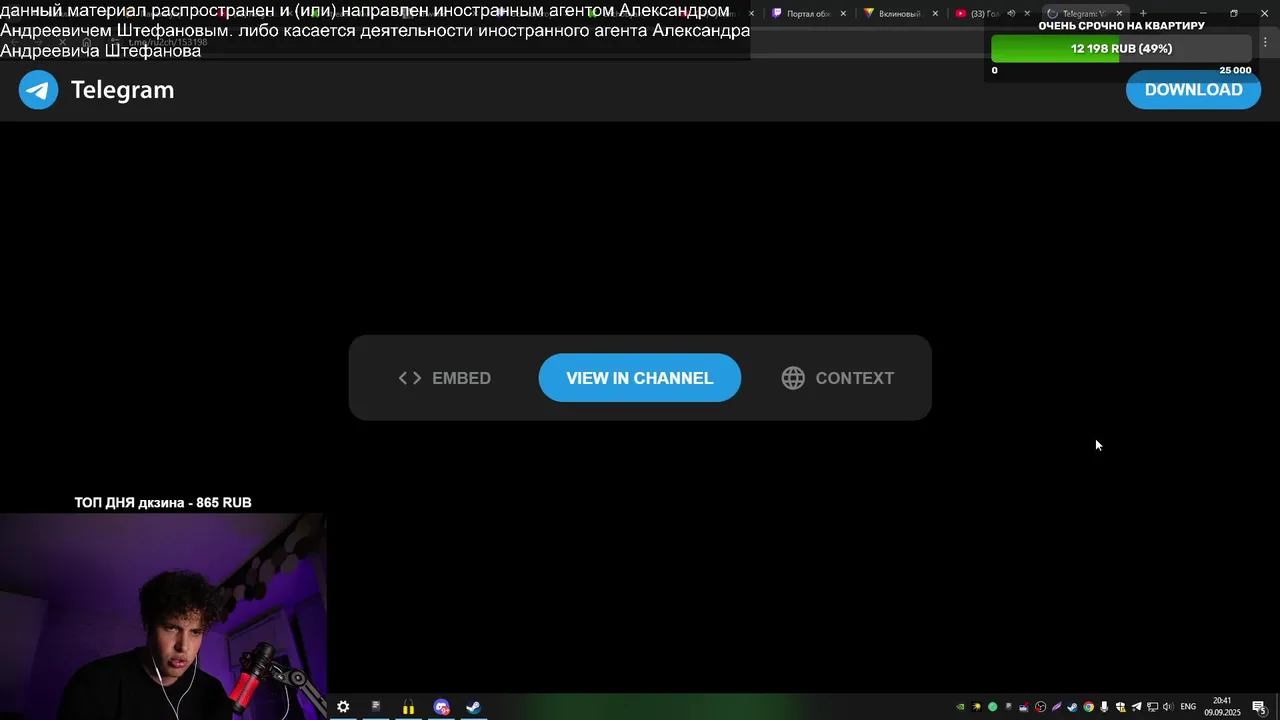Click View in Channel button

point(640,378)
